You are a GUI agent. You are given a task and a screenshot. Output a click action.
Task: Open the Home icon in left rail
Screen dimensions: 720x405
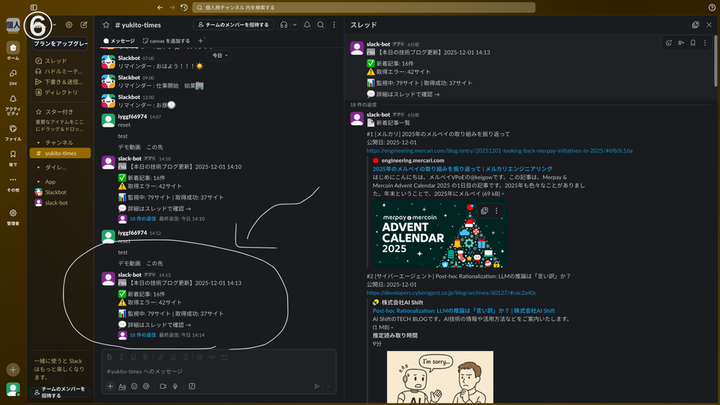[x=13, y=50]
